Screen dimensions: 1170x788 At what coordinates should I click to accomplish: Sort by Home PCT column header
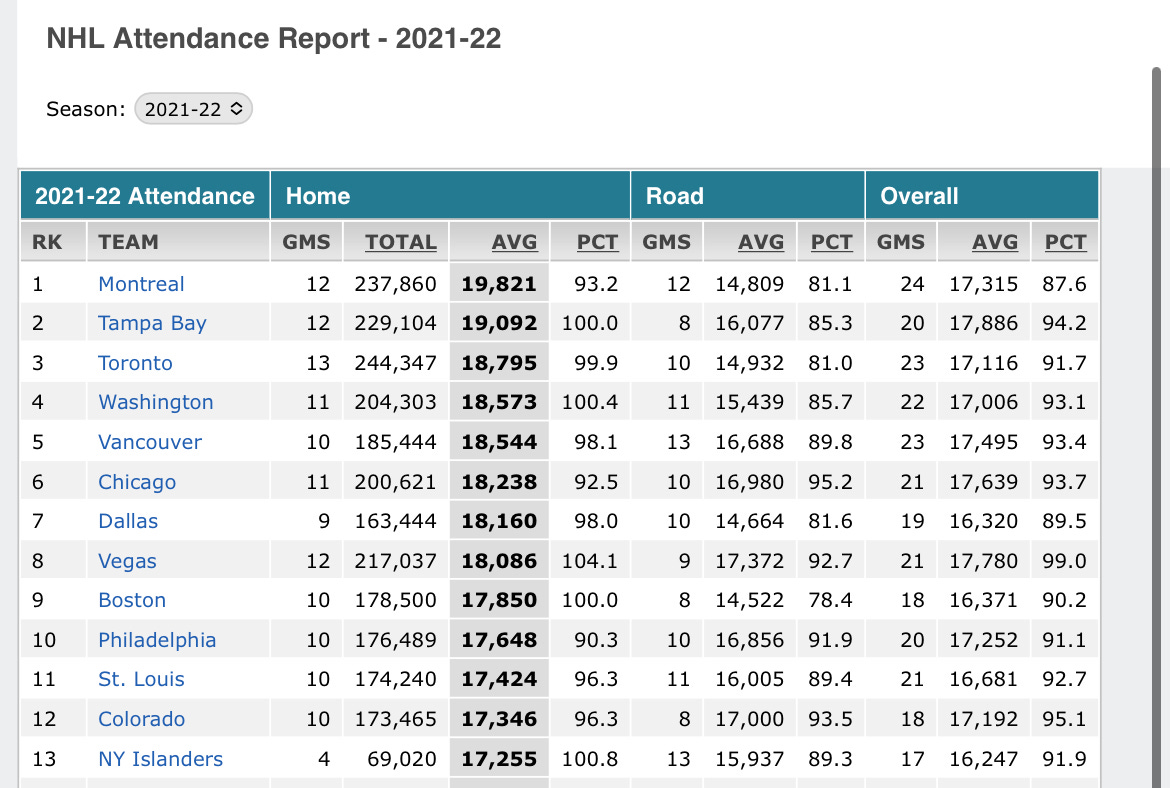[x=597, y=242]
